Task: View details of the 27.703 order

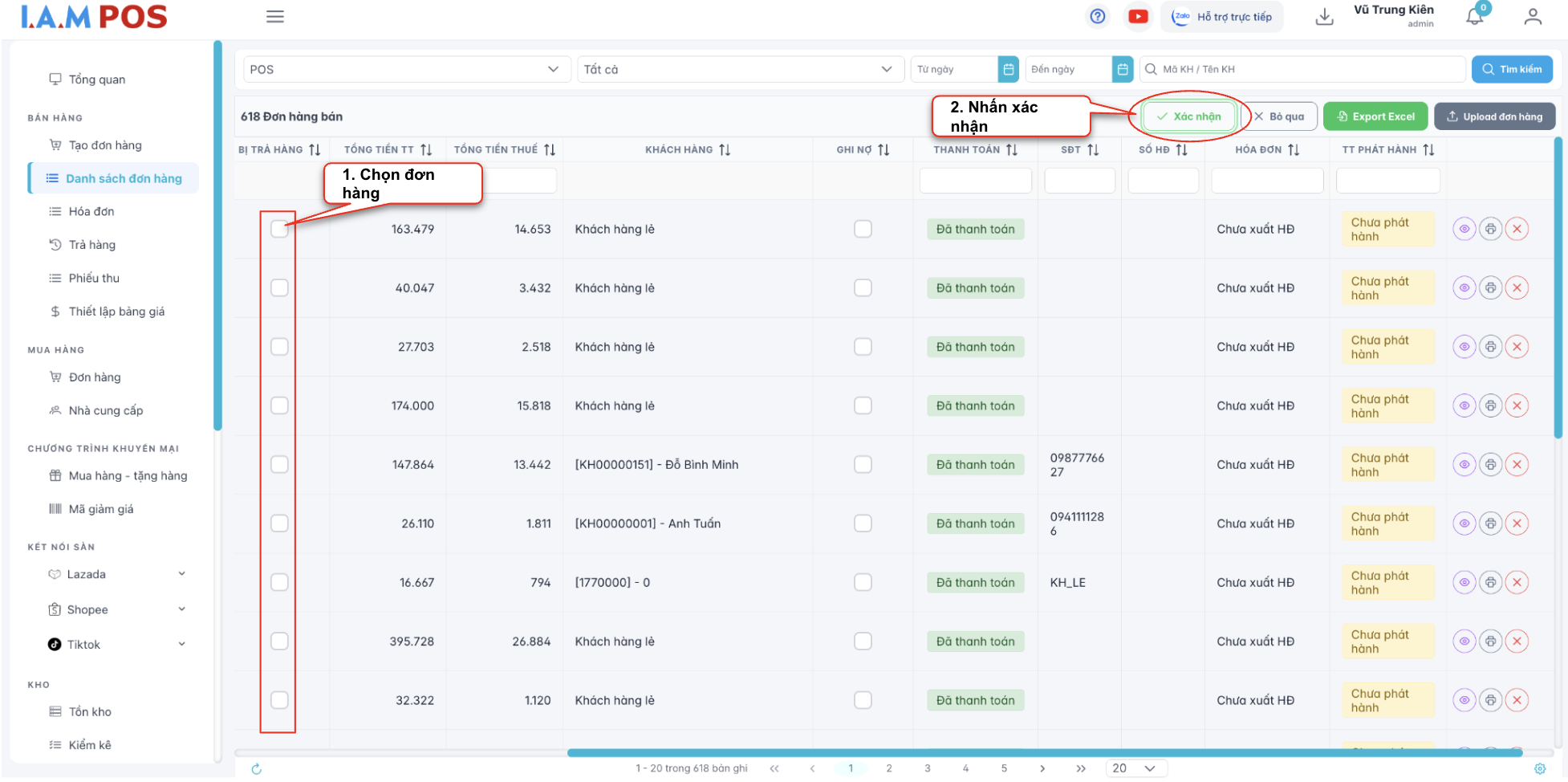Action: [1464, 347]
